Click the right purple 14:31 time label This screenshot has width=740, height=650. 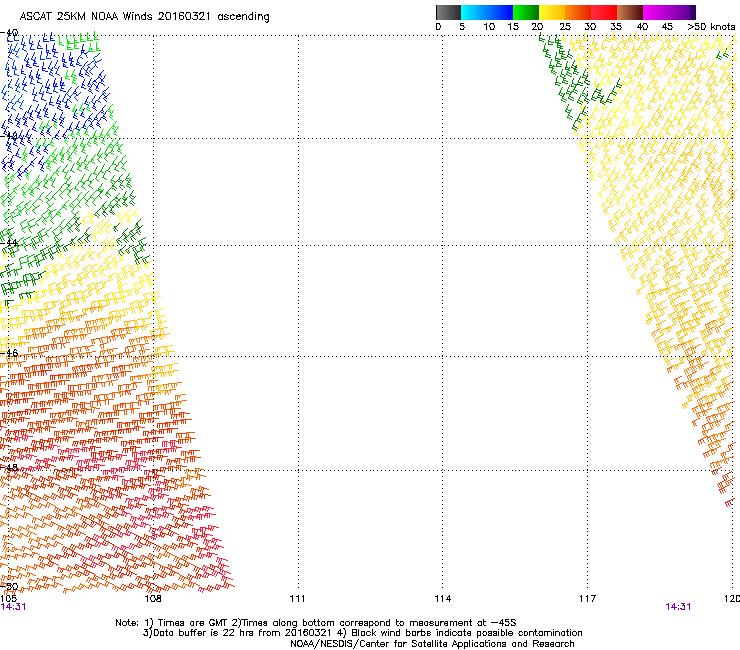tap(678, 607)
